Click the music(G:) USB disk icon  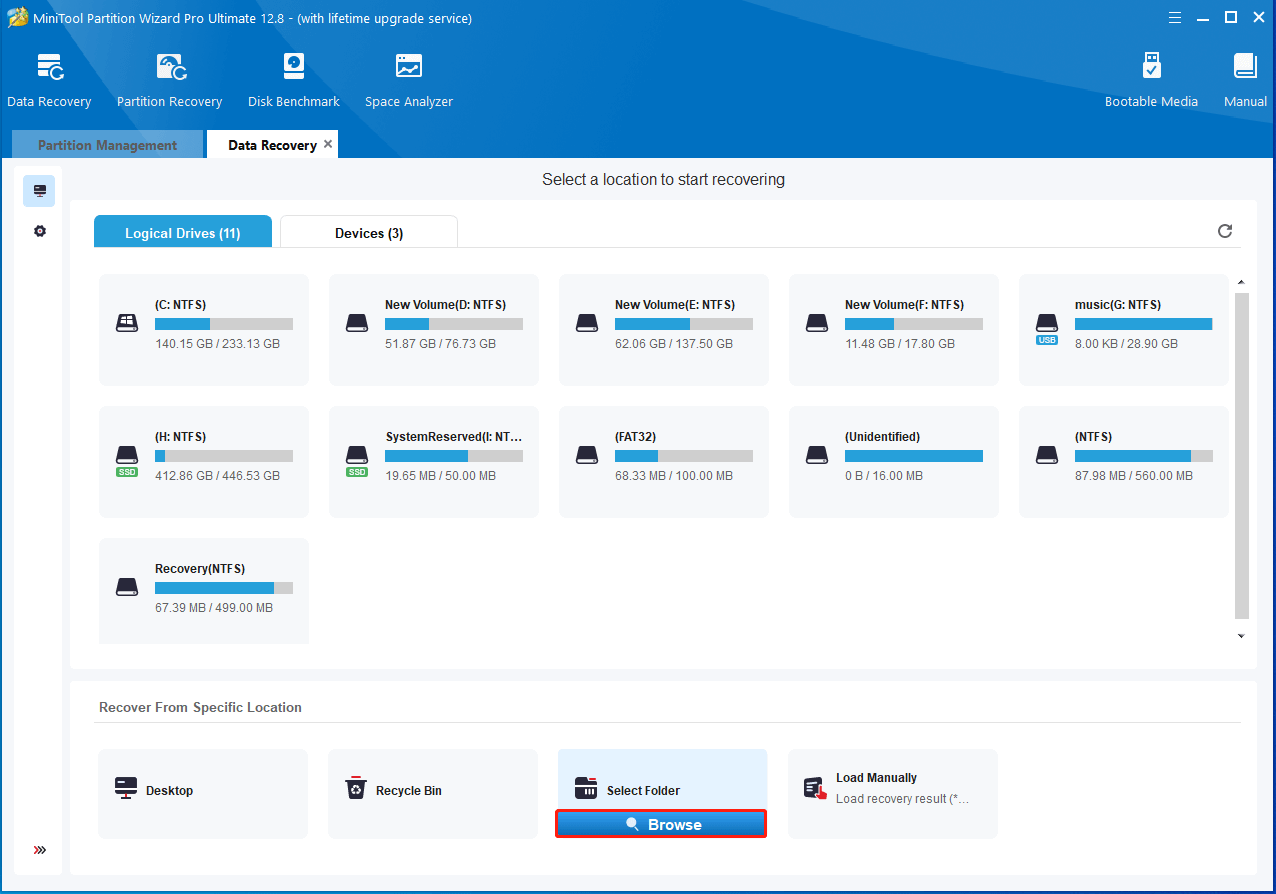(x=1047, y=328)
